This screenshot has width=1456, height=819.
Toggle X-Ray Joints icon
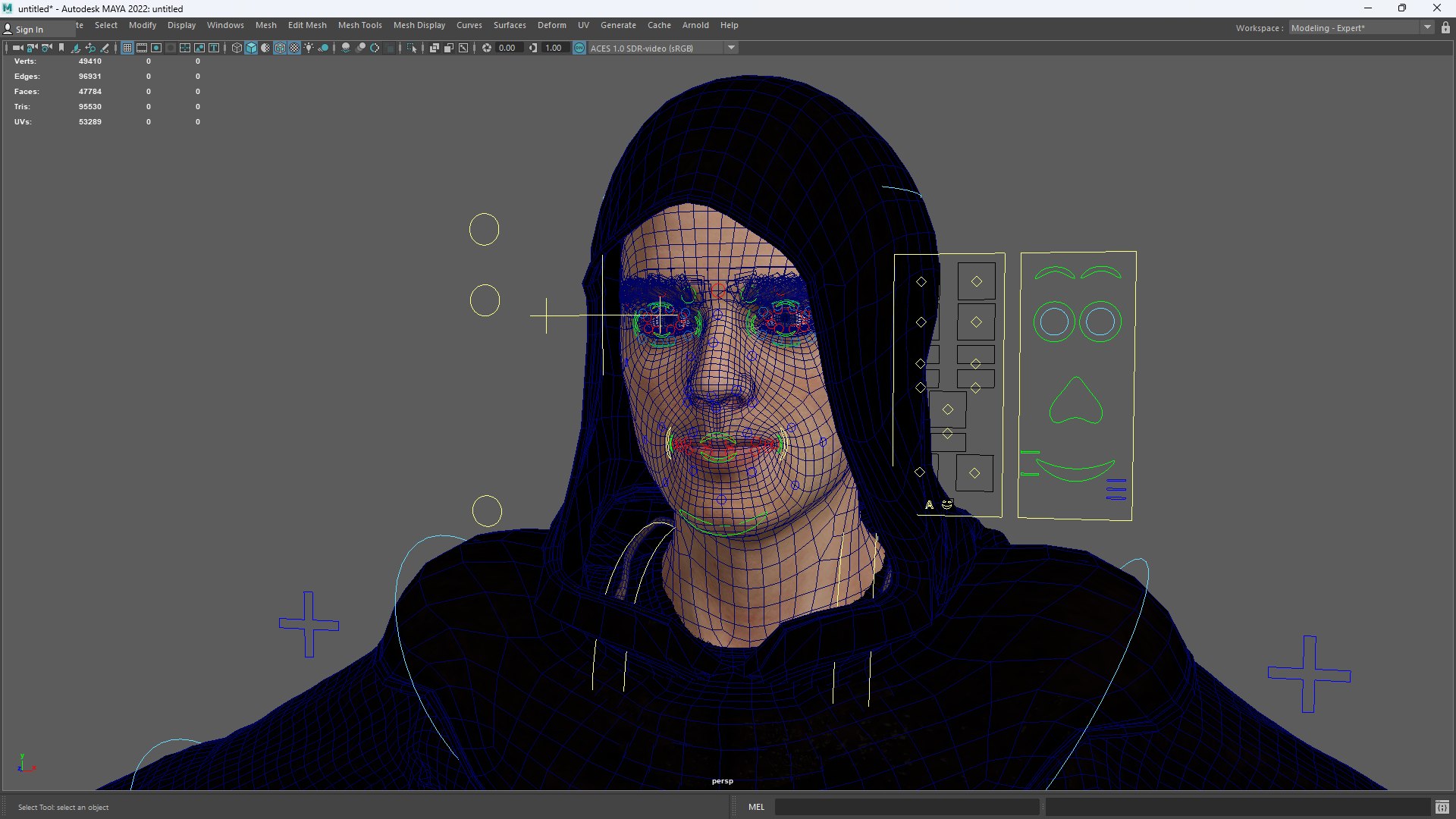(x=463, y=48)
